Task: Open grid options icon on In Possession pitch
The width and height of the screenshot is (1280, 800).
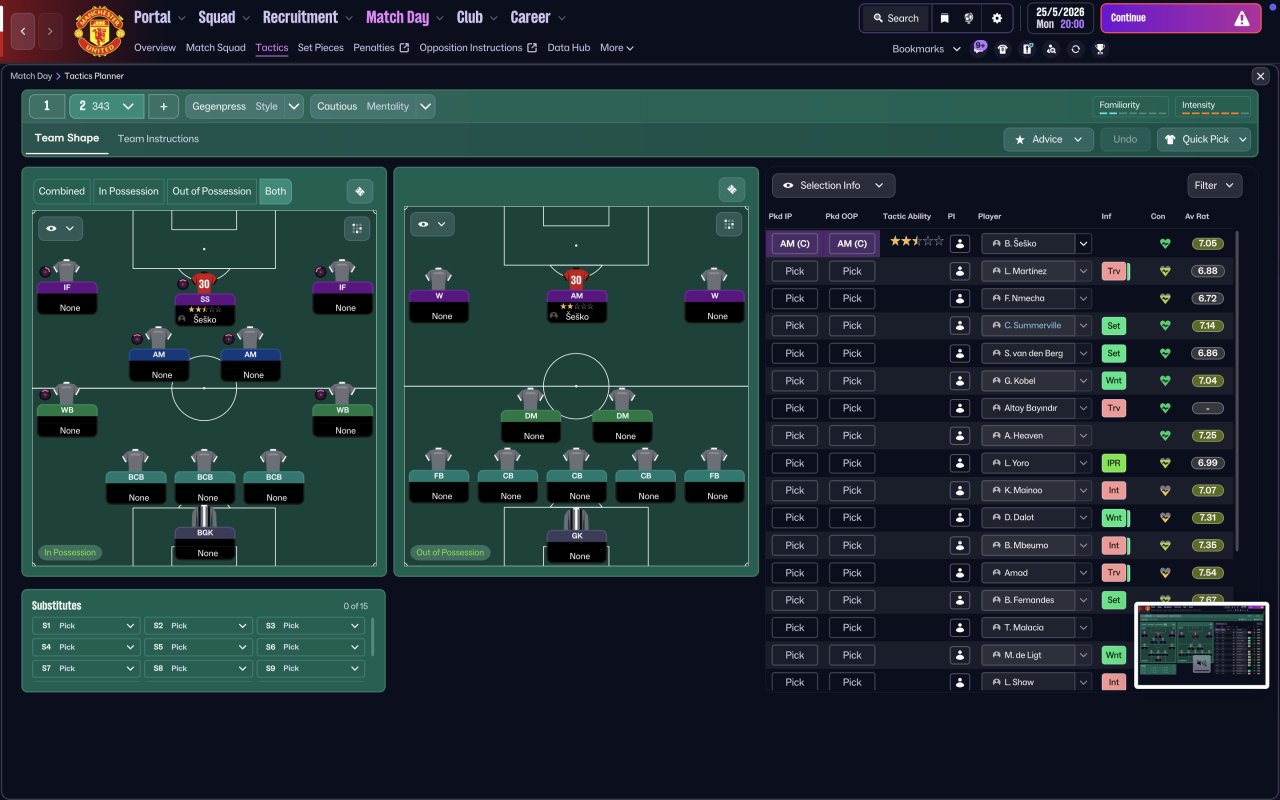Action: point(357,229)
